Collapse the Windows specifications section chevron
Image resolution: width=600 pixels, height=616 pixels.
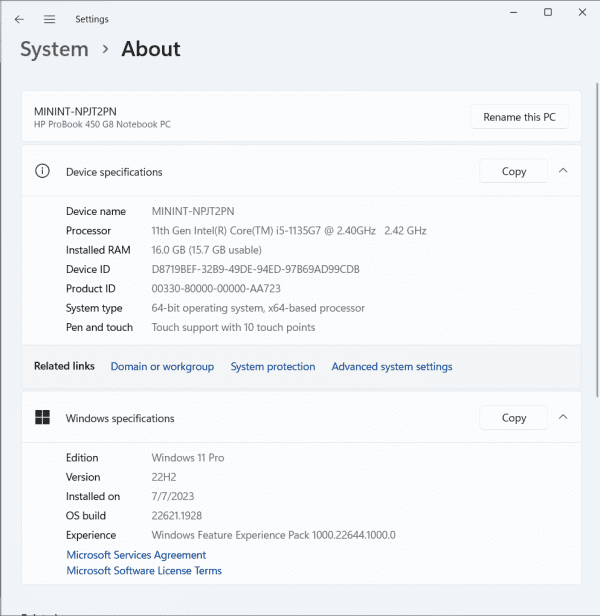tap(563, 417)
